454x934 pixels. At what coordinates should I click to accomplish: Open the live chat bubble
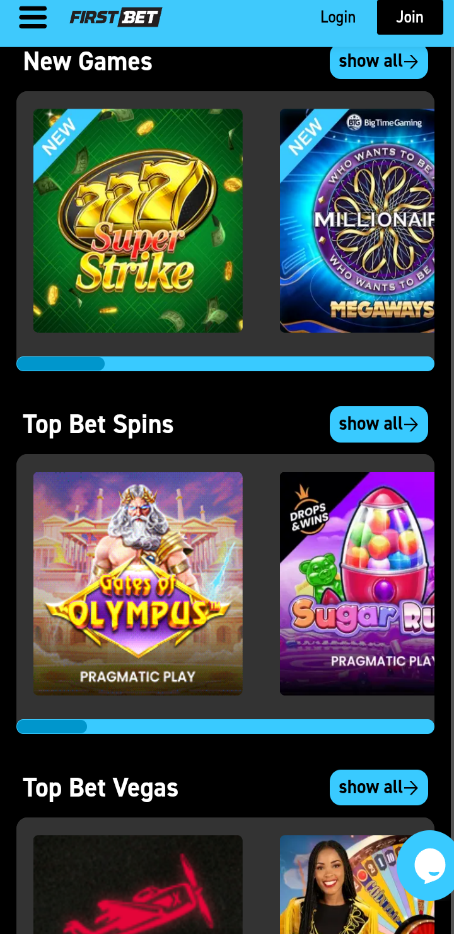point(429,865)
